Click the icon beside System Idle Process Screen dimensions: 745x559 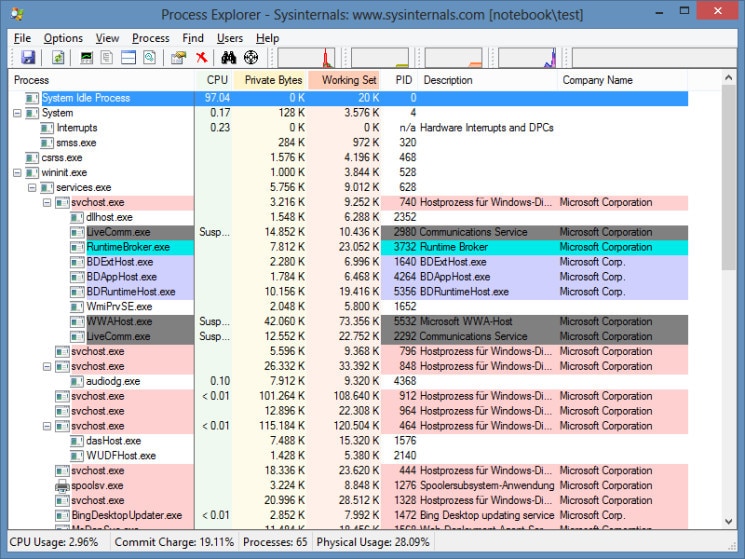[32, 98]
